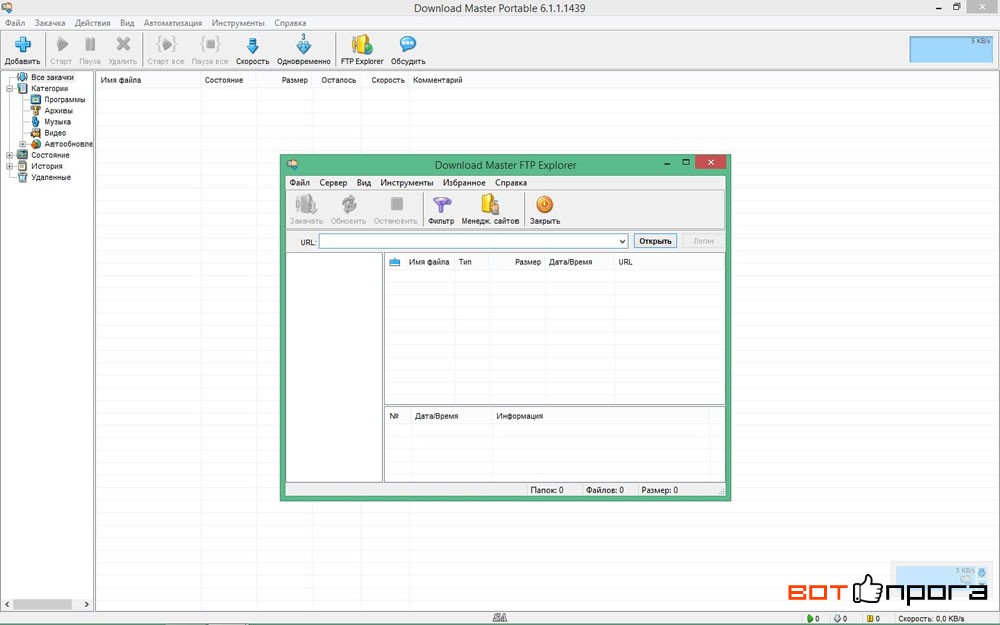Image resolution: width=1000 pixels, height=625 pixels.
Task: Click the Старт play icon in main toolbar
Action: 62,45
